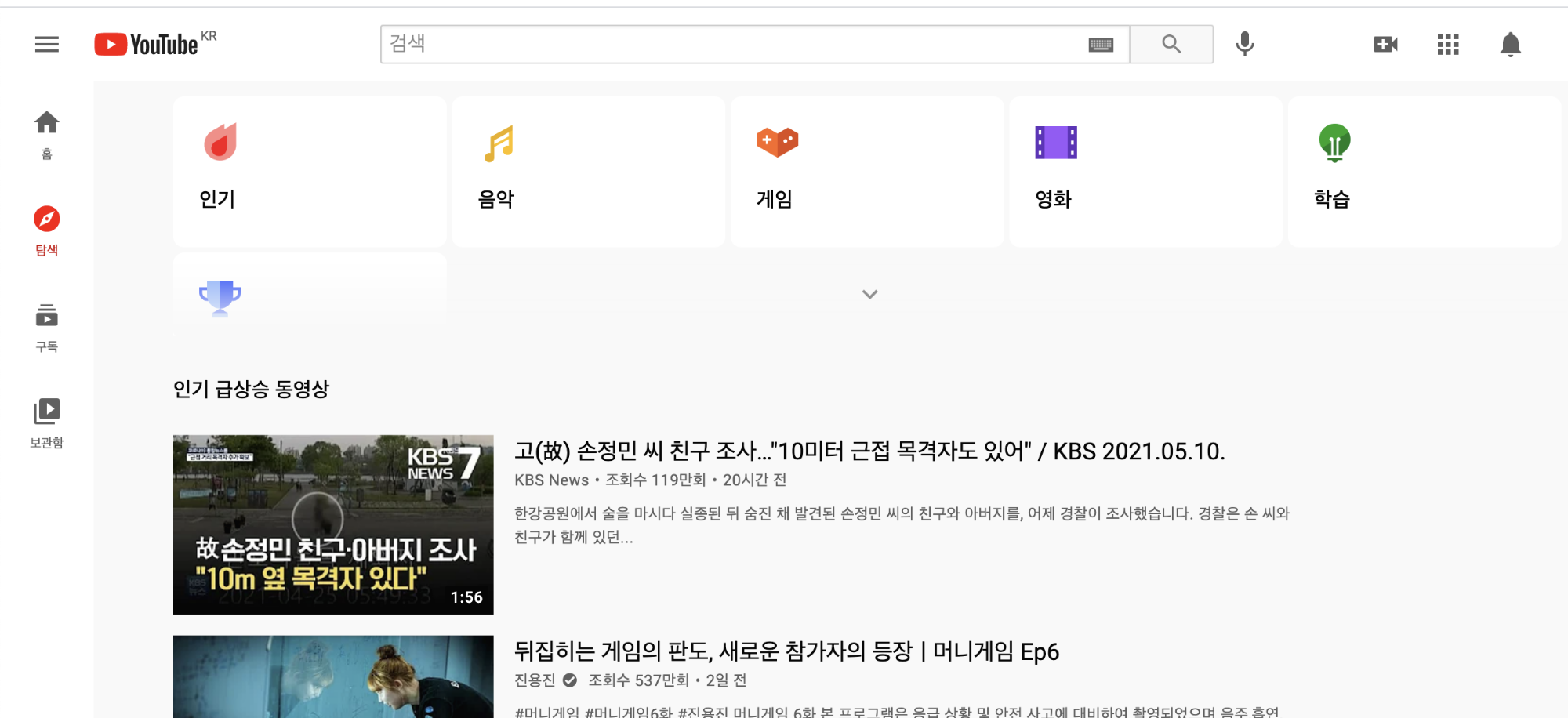1568x718 pixels.
Task: Click the 한강공원에서 video description
Action: pyautogui.click(x=902, y=525)
